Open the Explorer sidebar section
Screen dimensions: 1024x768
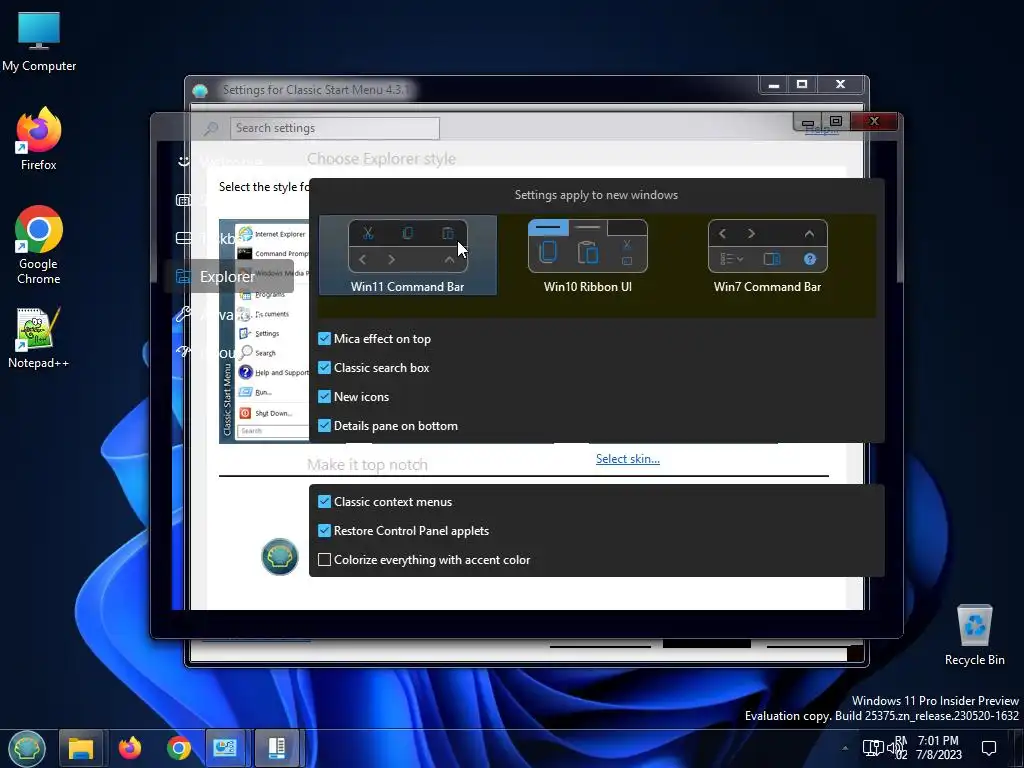[230, 276]
